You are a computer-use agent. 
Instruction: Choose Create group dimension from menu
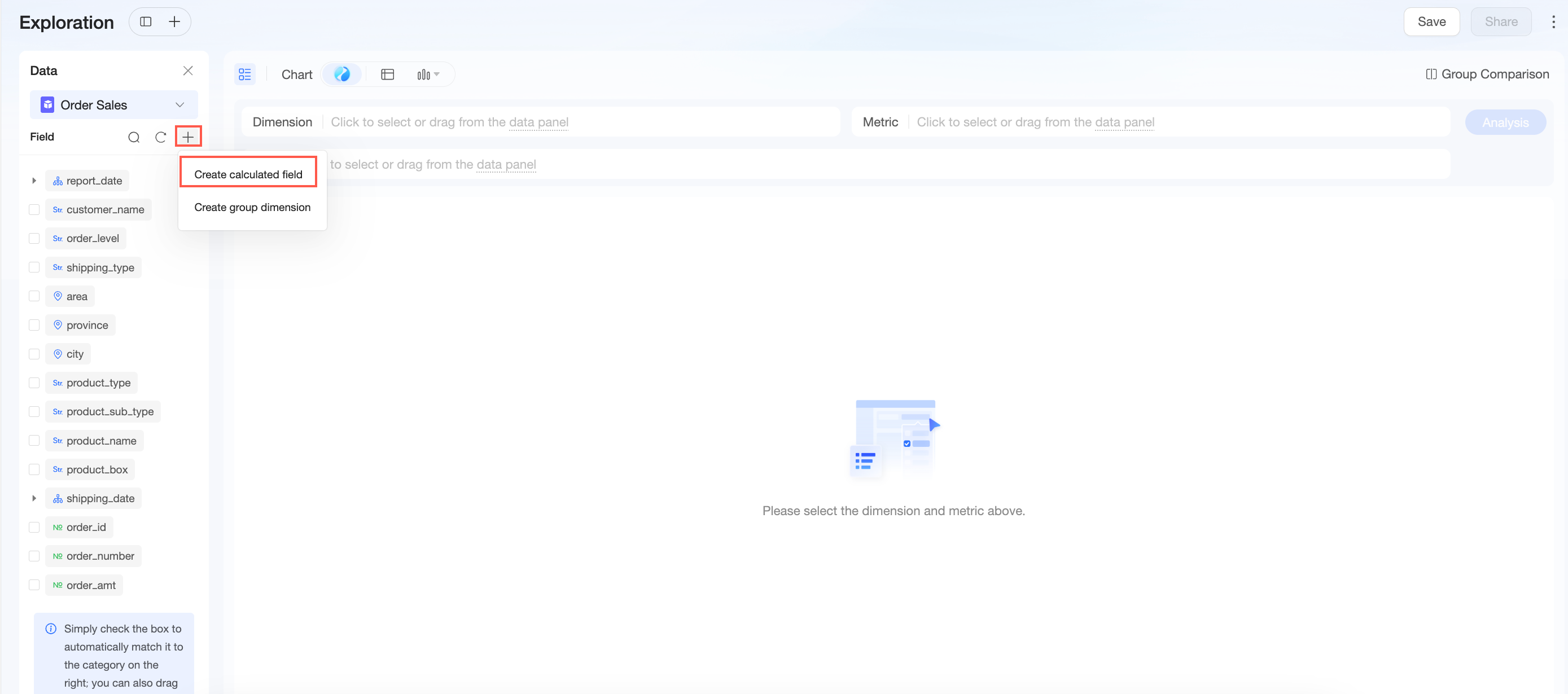coord(252,207)
